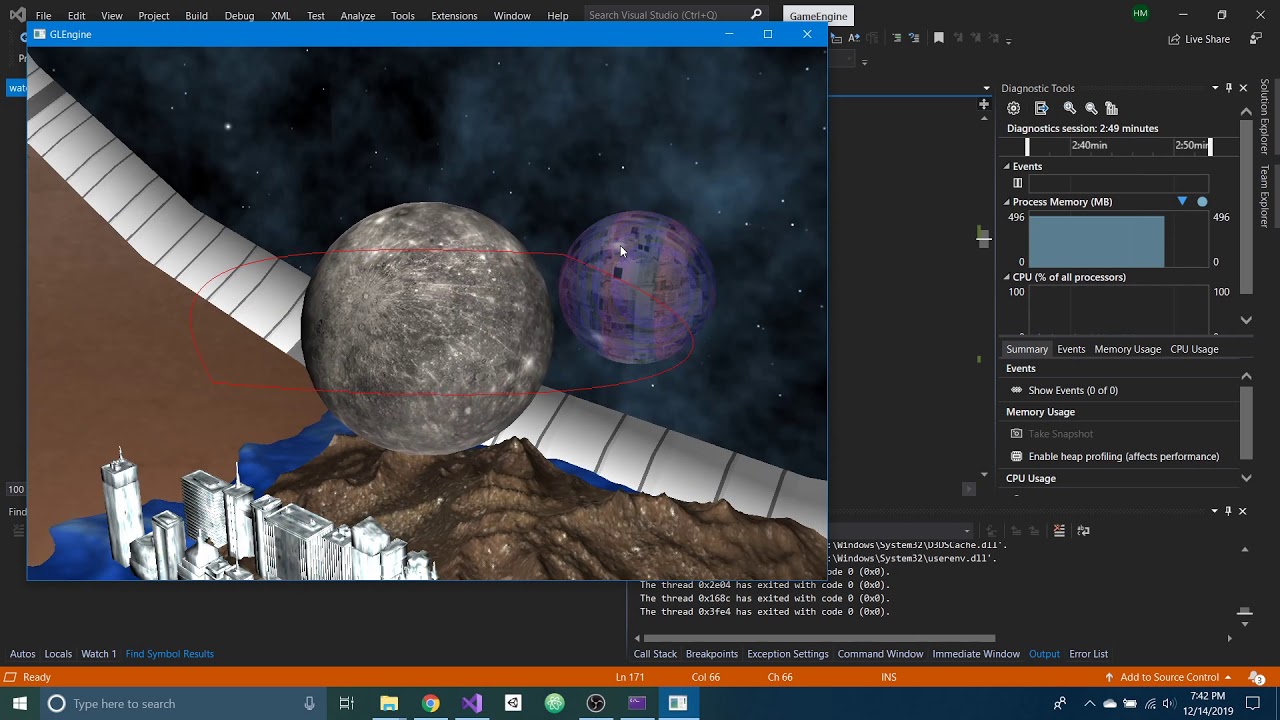The width and height of the screenshot is (1280, 720).
Task: Collapse the Process Memory graph section
Action: 1007,202
